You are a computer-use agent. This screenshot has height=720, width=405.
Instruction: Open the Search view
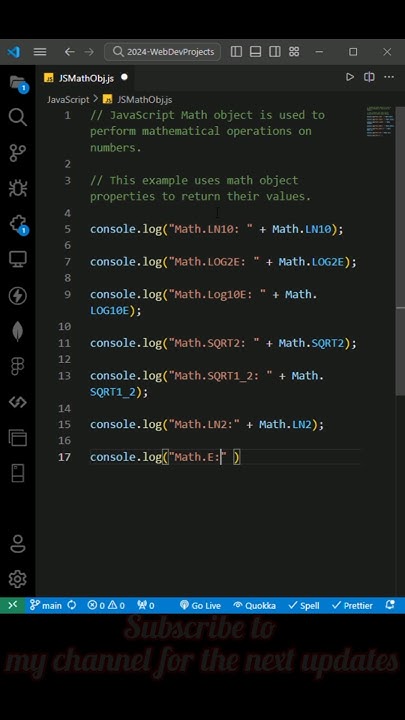click(17, 117)
